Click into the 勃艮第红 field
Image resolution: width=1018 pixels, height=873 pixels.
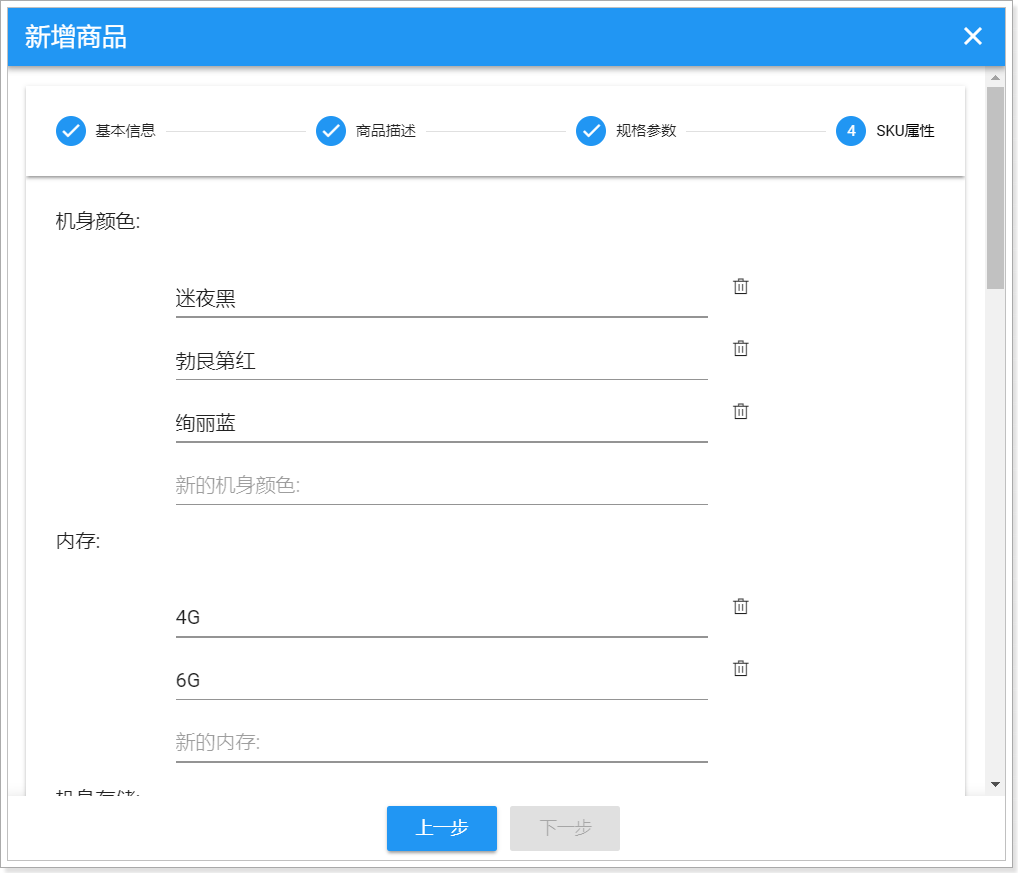tap(440, 361)
